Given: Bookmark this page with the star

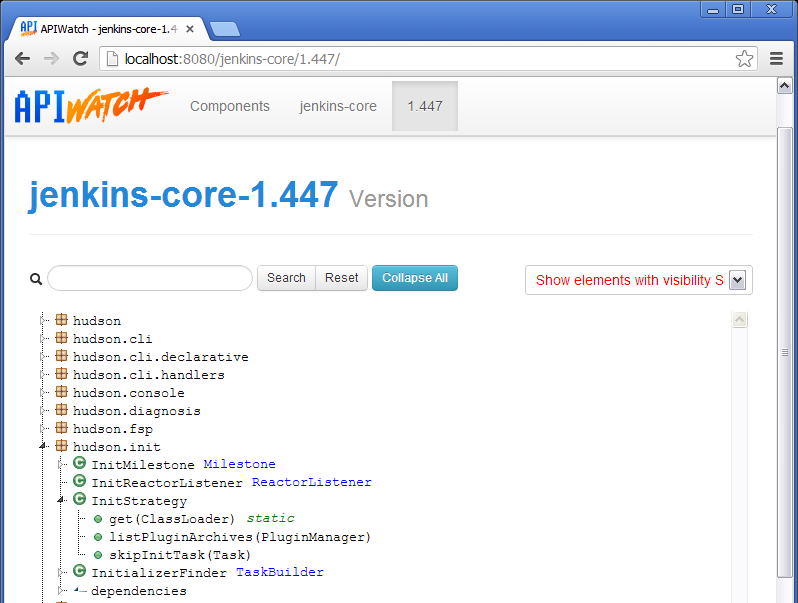Looking at the screenshot, I should (744, 59).
